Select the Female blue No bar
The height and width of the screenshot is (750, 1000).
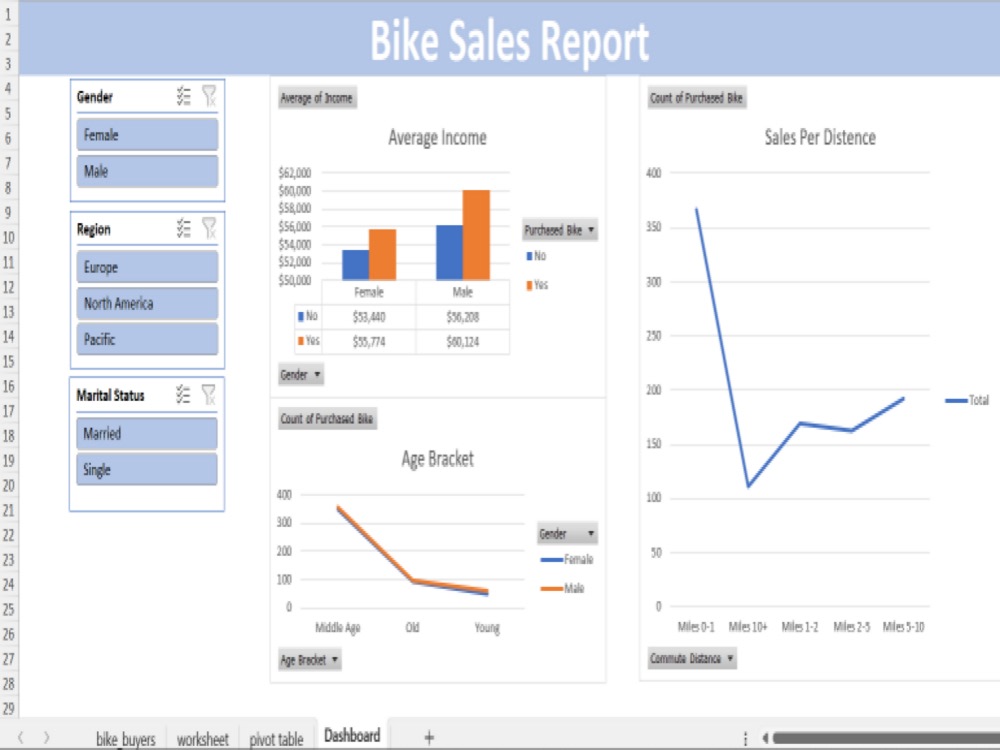pyautogui.click(x=355, y=265)
